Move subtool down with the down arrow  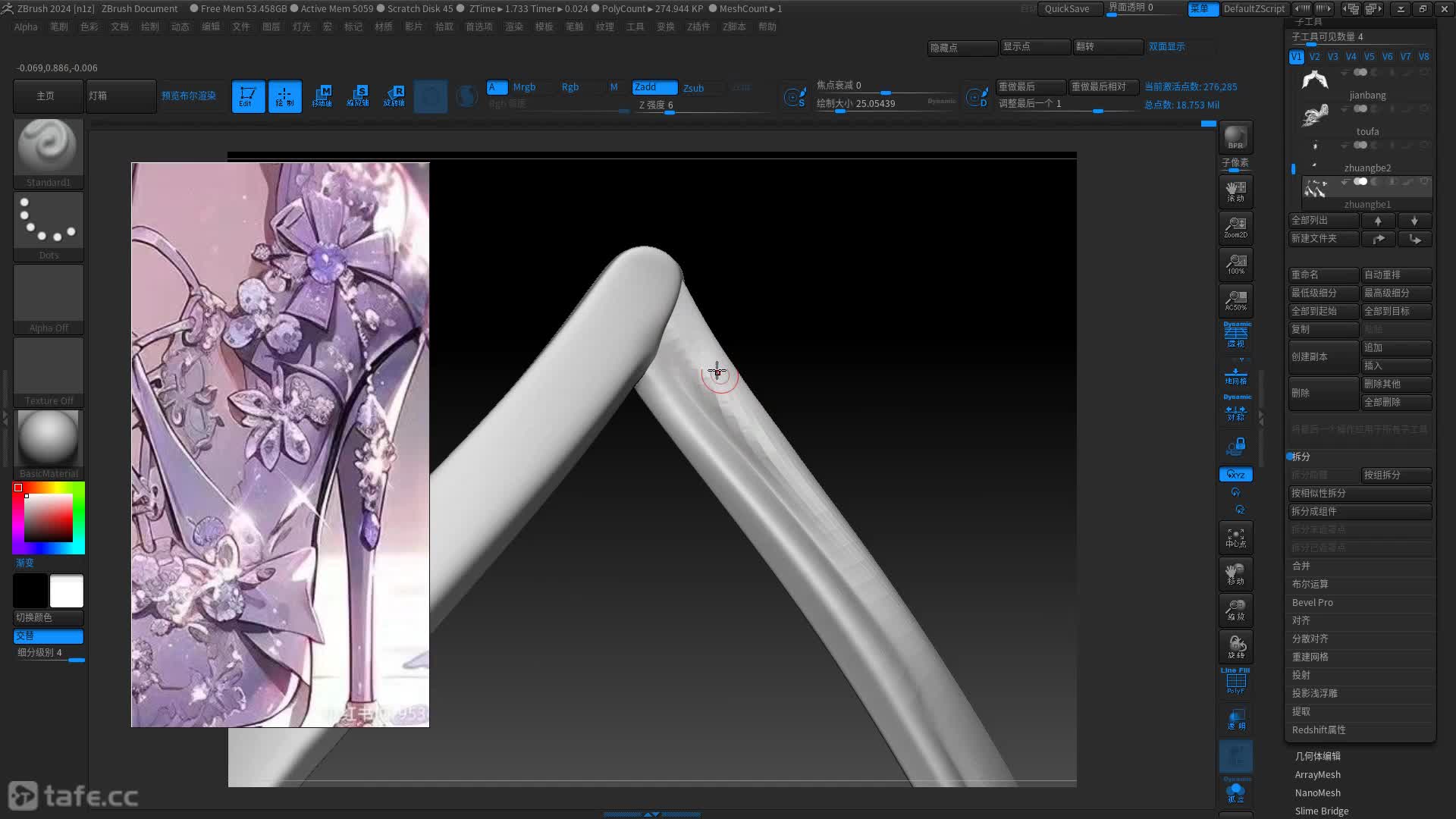click(1414, 221)
